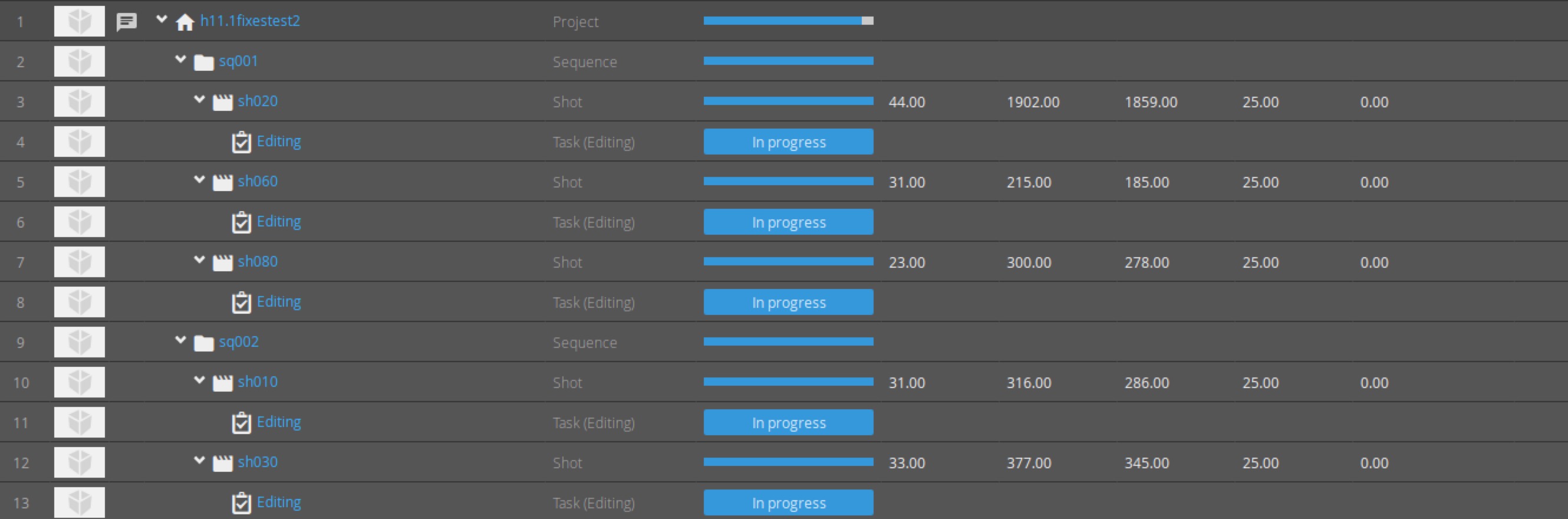Viewport: 1568px width, 519px height.
Task: Click the project progress bar
Action: [788, 21]
